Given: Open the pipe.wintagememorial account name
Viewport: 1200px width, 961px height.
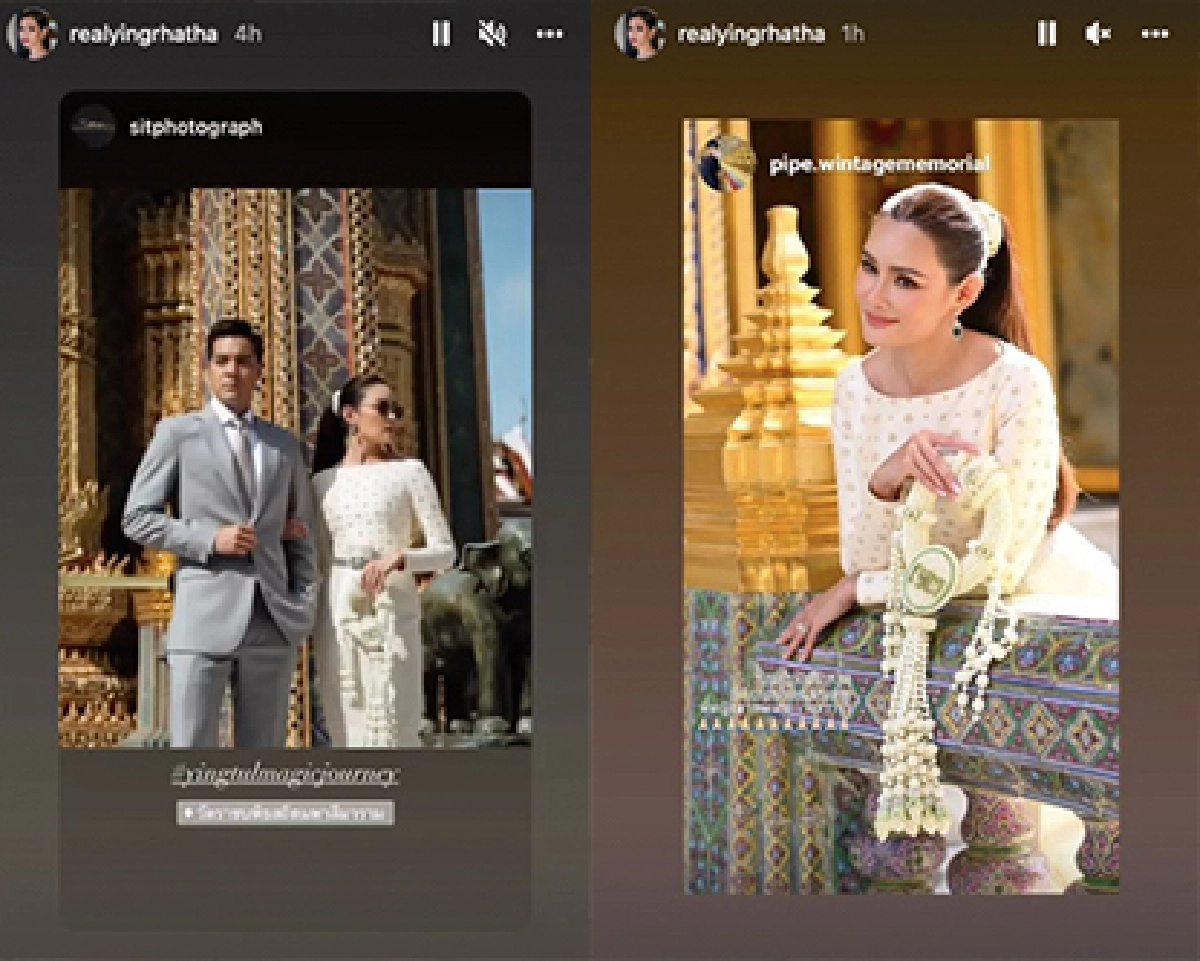Looking at the screenshot, I should click(878, 163).
